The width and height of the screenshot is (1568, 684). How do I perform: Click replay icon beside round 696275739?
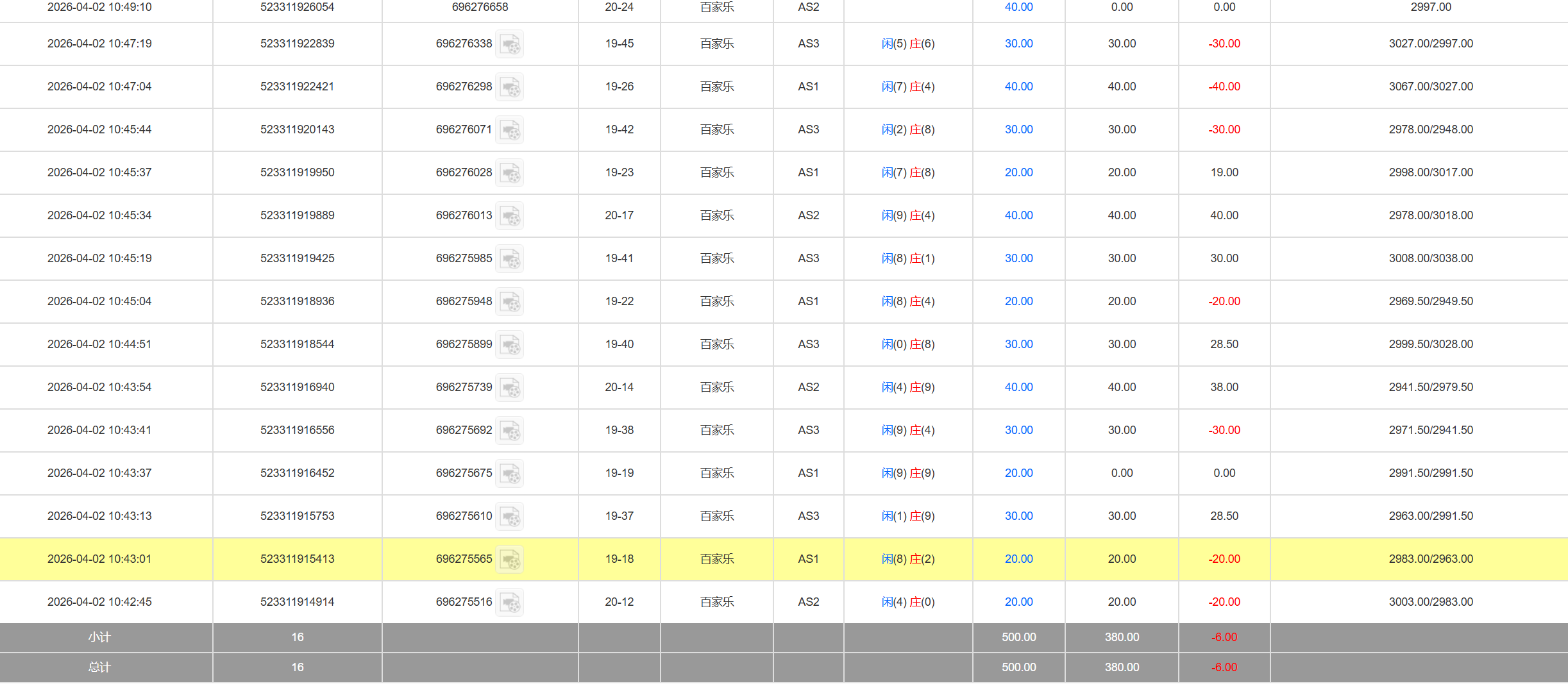510,388
